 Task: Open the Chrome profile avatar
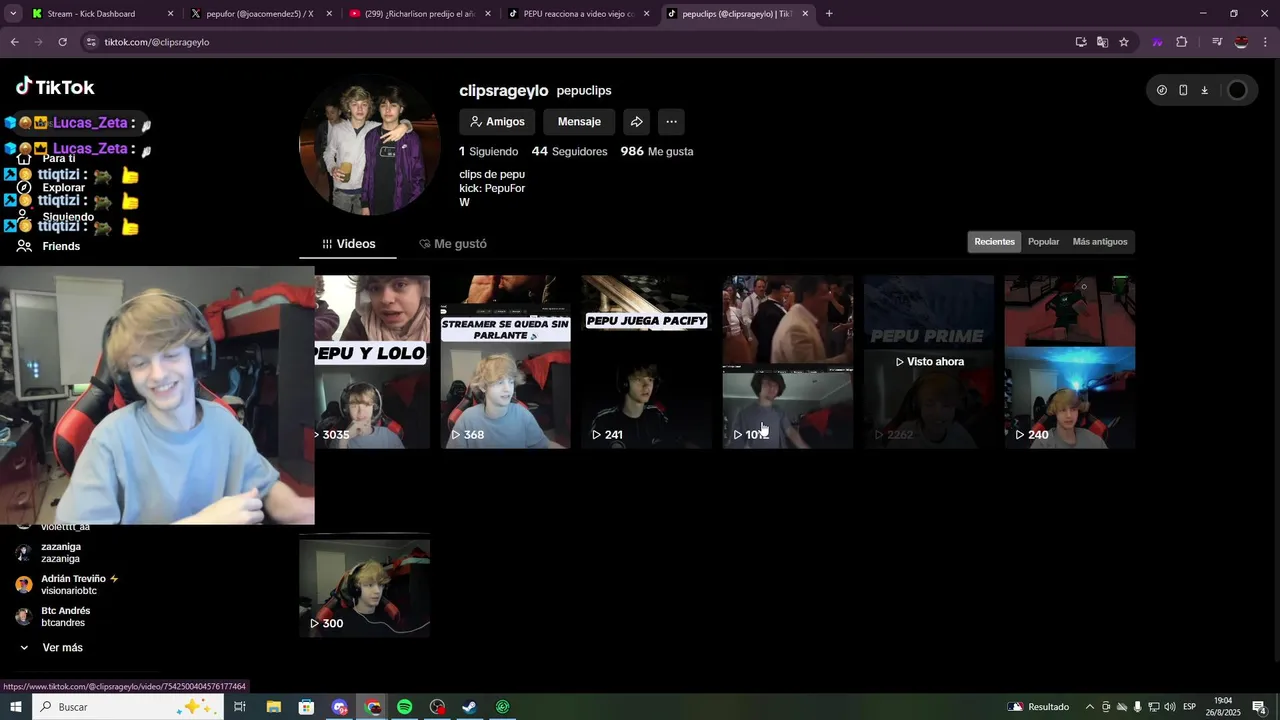tap(1241, 42)
